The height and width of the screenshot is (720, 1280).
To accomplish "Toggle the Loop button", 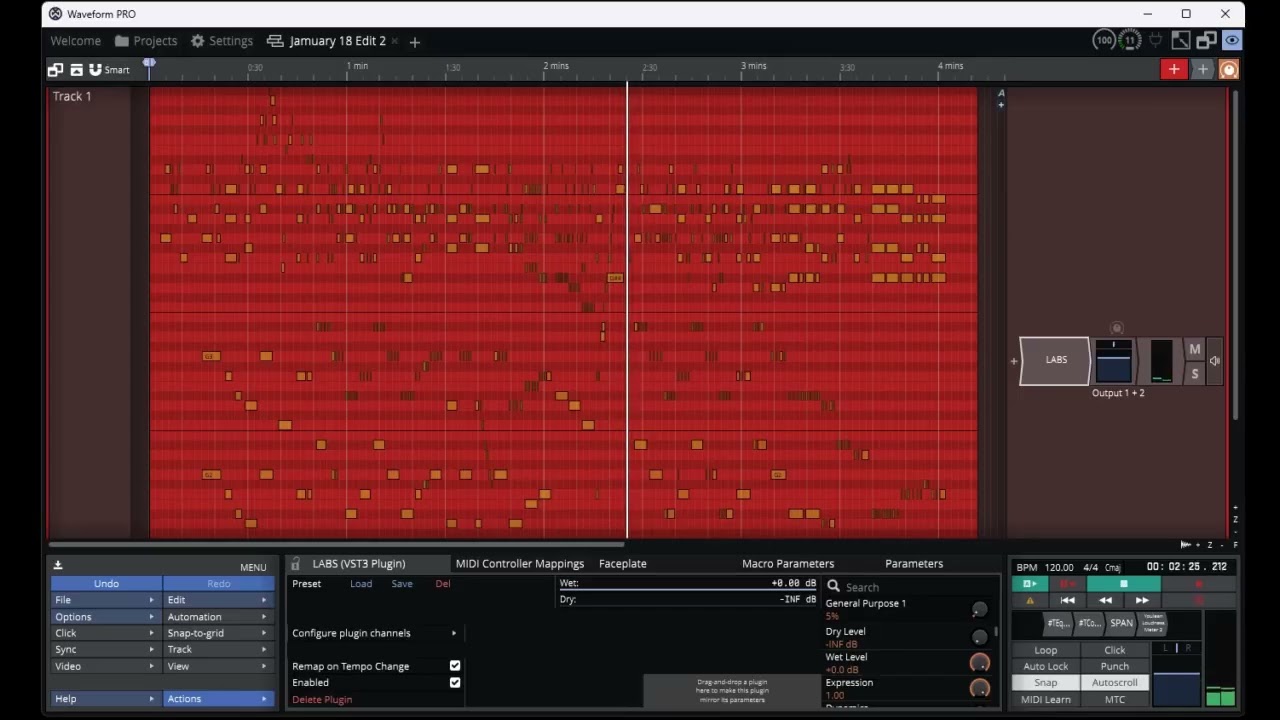I will [x=1045, y=650].
